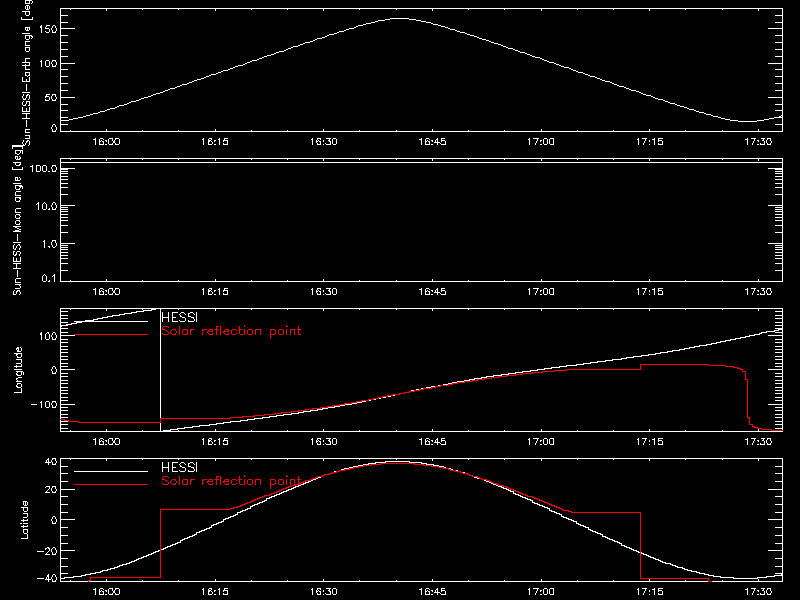Click '1.0' tick on Moon angle axis
Screen dimensions: 800x600
tap(49, 244)
